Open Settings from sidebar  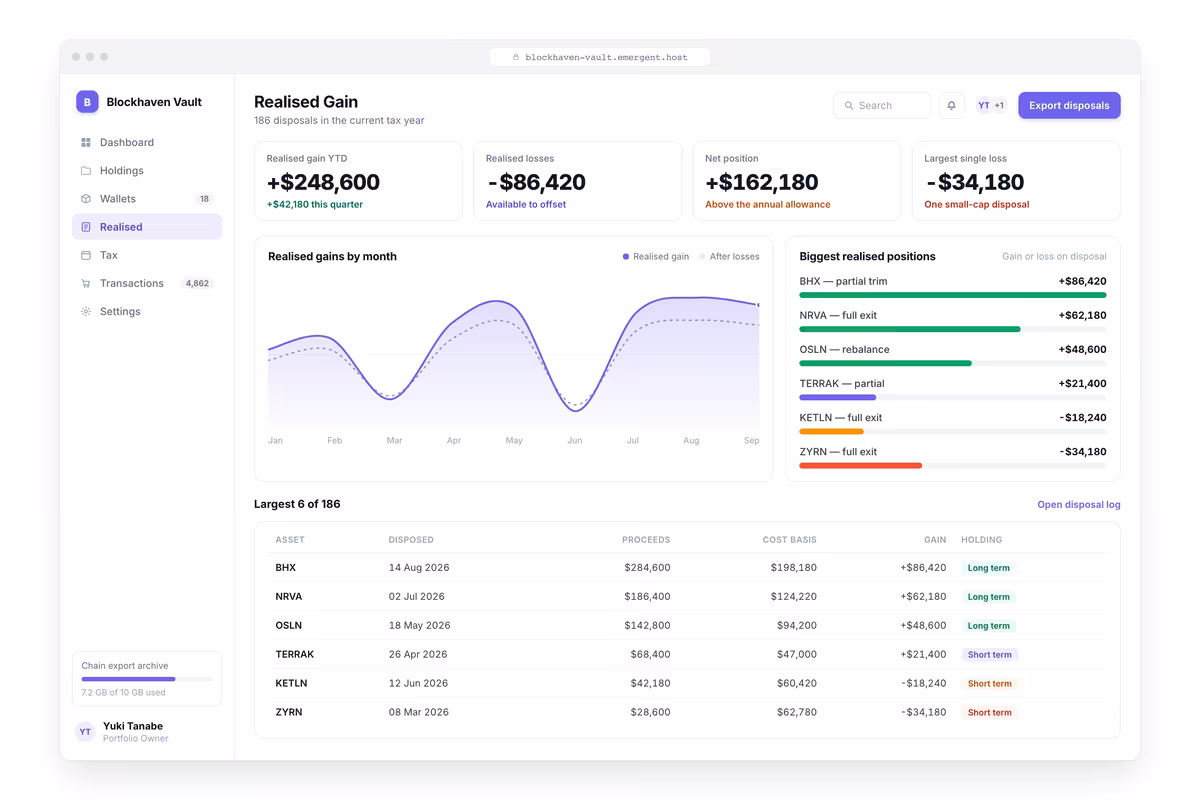click(x=147, y=311)
